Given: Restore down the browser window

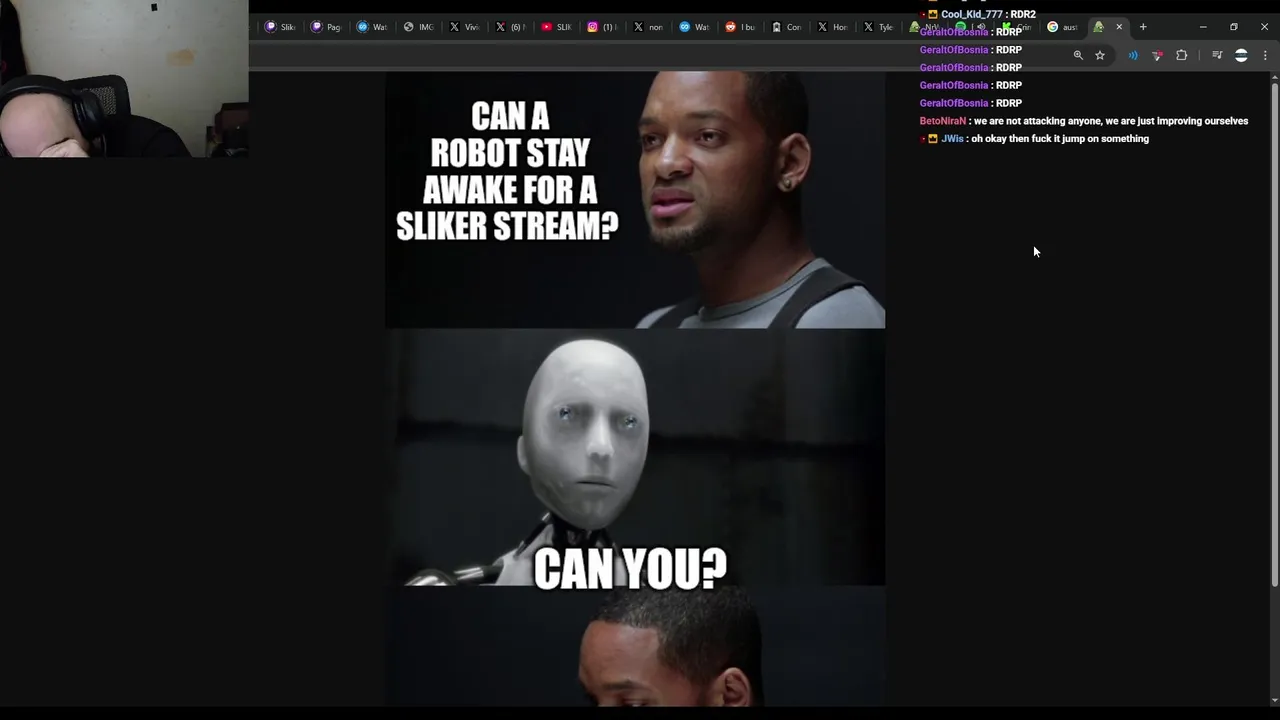Looking at the screenshot, I should [1234, 27].
